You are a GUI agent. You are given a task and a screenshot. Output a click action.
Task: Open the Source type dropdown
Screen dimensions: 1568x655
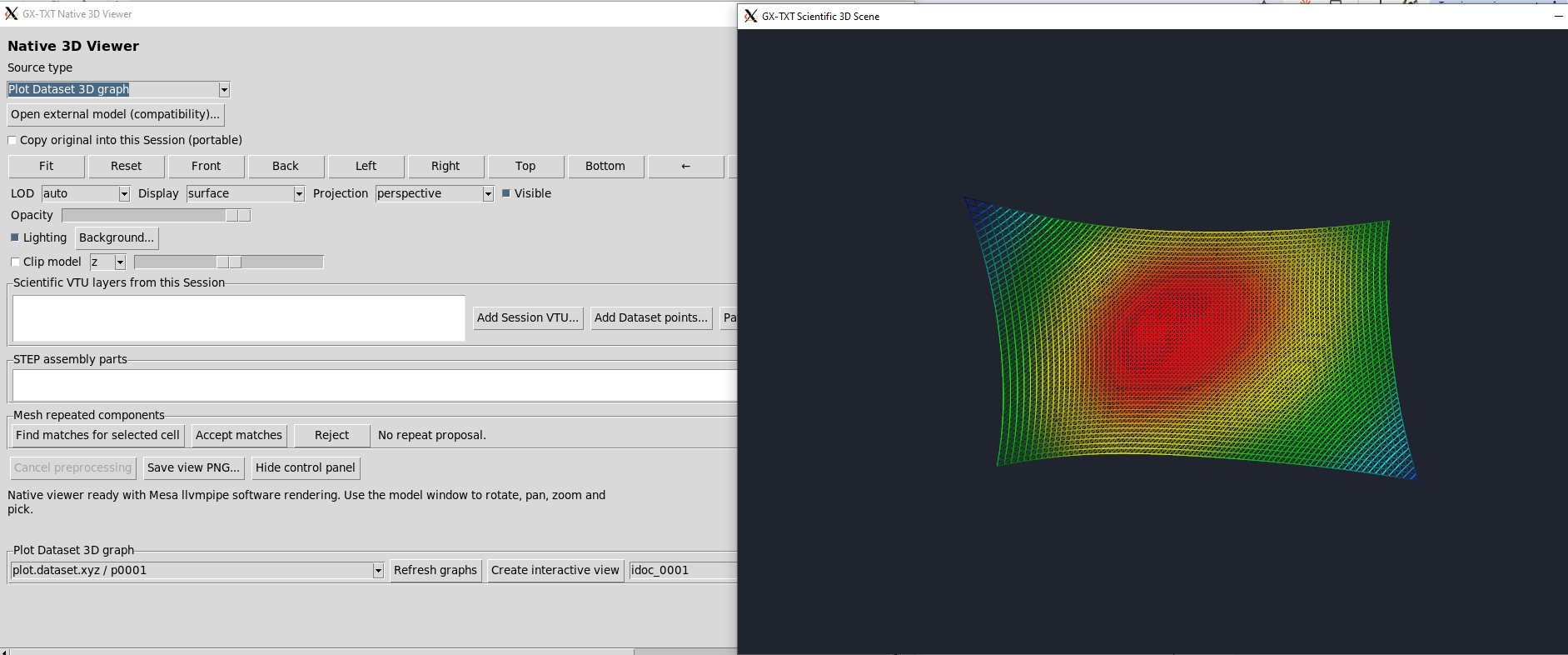(224, 89)
